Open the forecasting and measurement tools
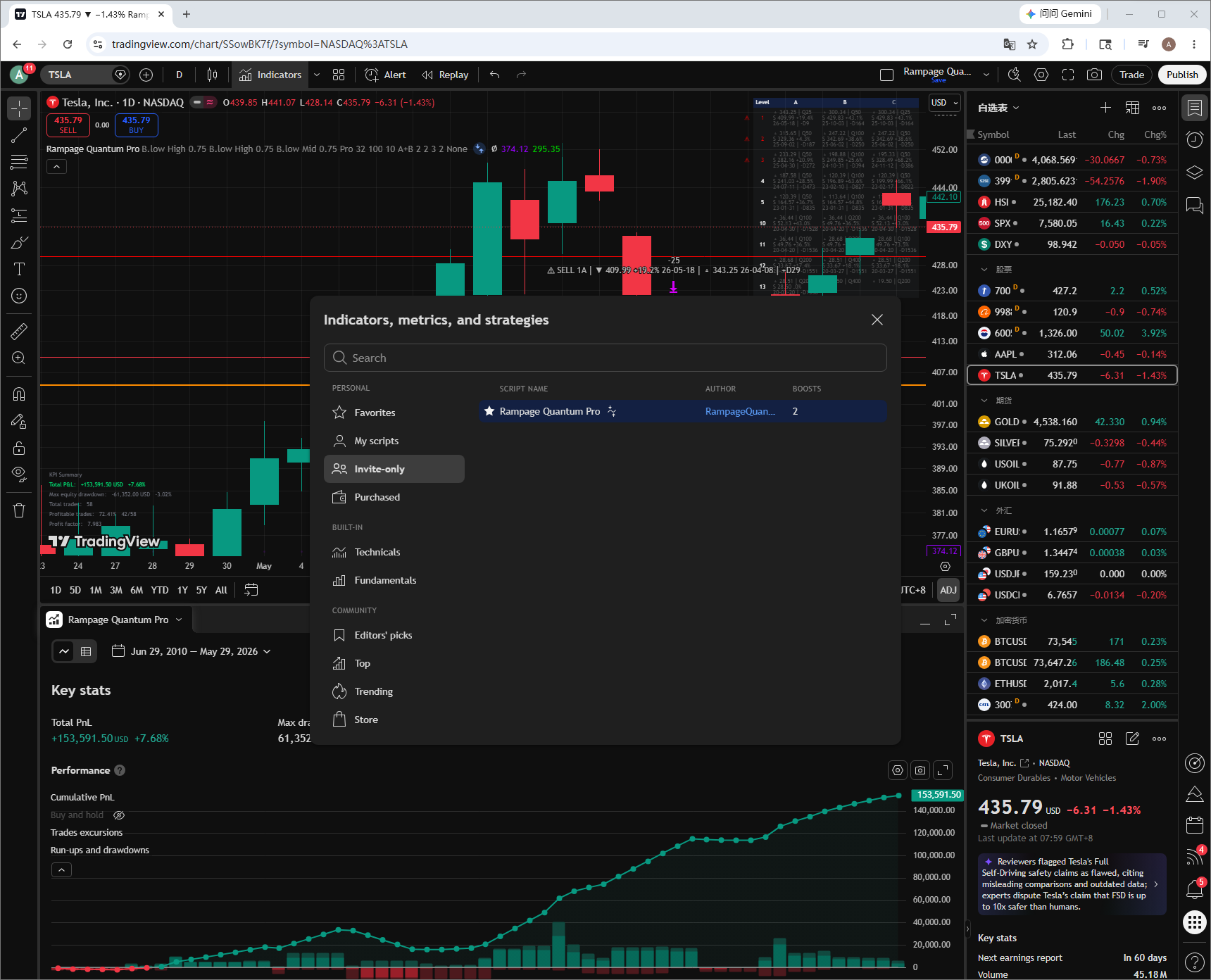 [x=19, y=215]
